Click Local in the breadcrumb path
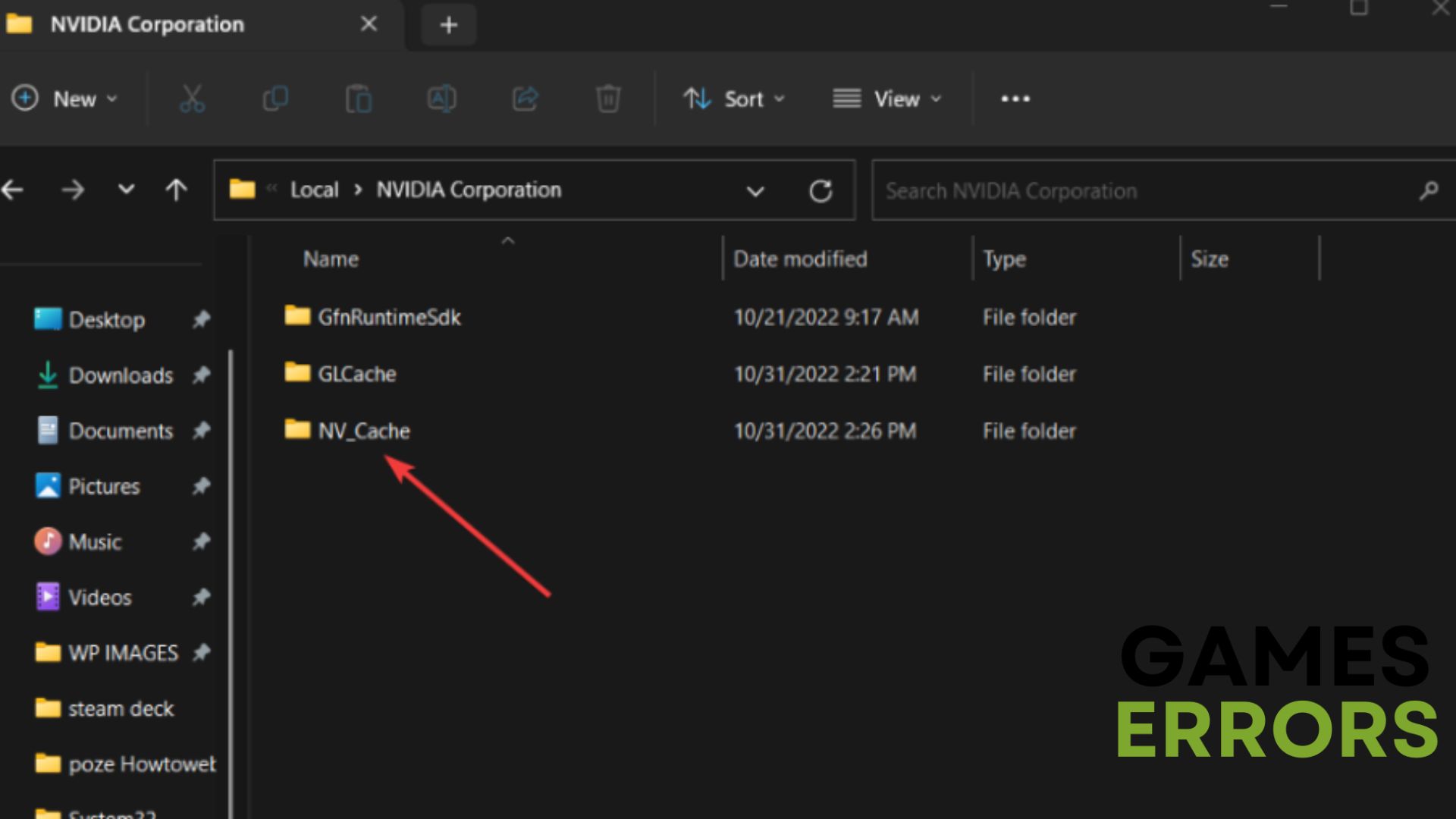 point(314,190)
